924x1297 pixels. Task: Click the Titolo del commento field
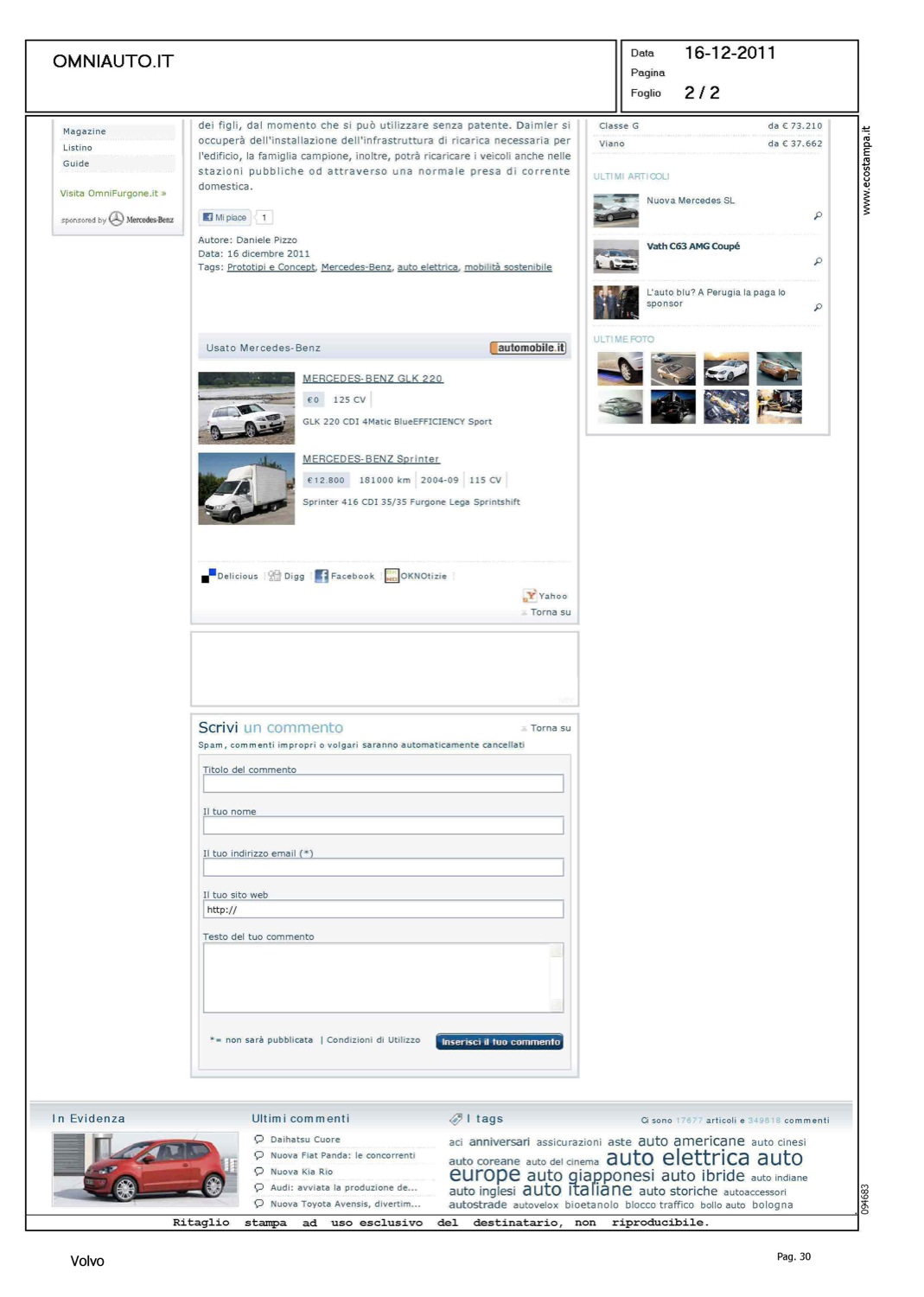pyautogui.click(x=383, y=783)
